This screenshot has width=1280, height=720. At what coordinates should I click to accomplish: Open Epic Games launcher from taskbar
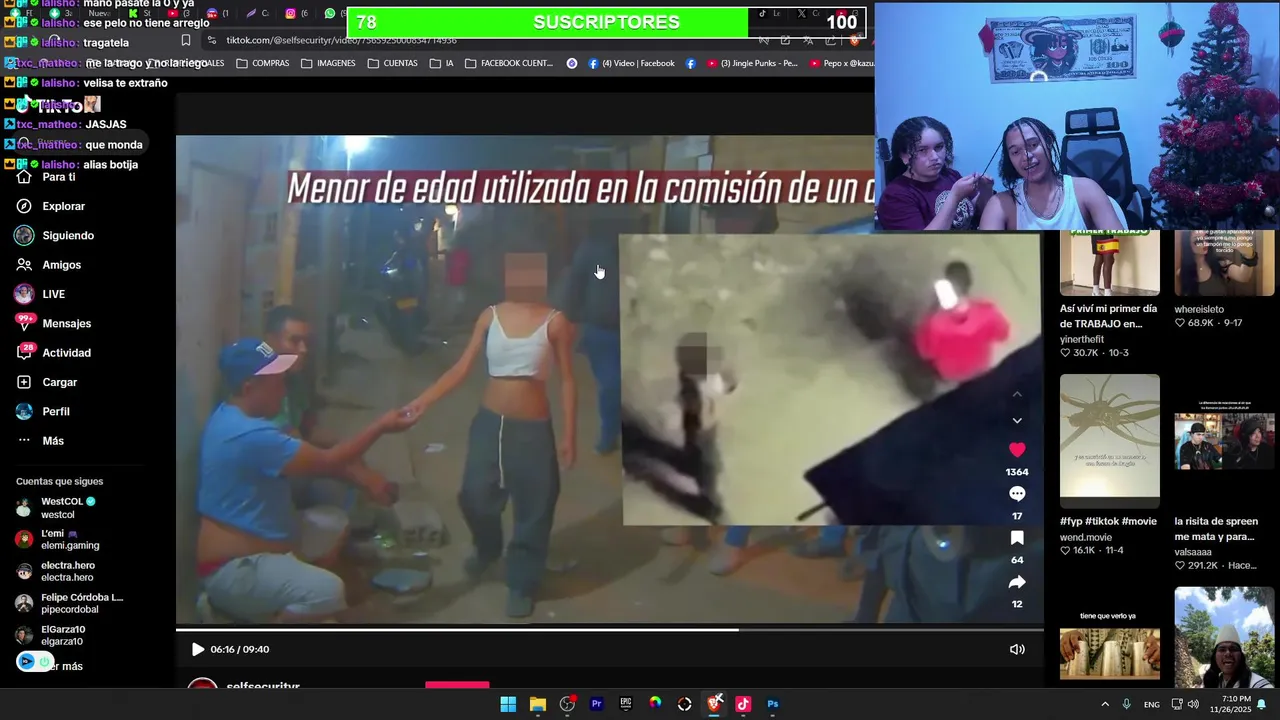coord(626,704)
